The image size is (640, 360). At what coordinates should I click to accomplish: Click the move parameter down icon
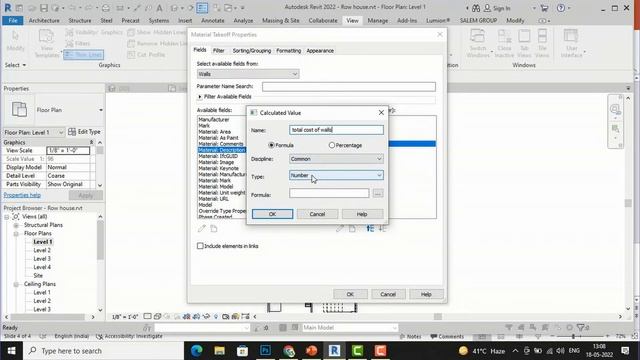click(x=382, y=229)
